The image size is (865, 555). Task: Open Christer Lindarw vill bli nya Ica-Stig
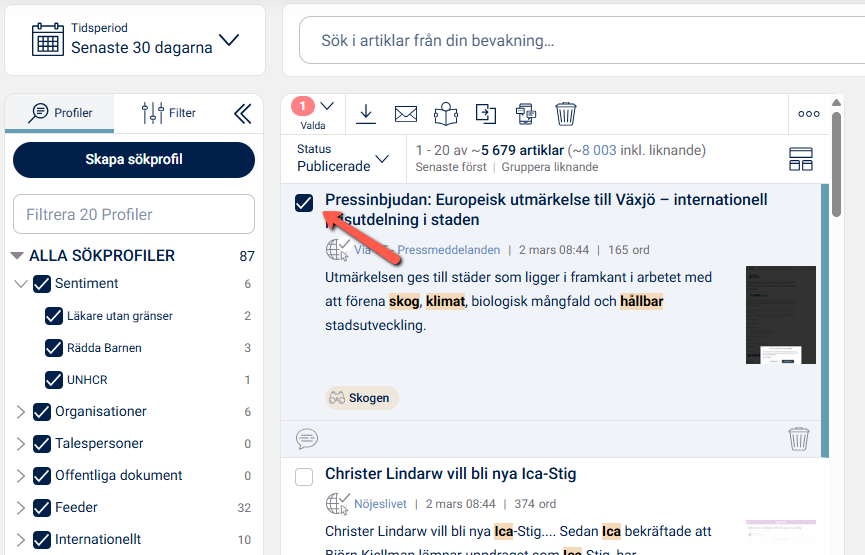451,474
